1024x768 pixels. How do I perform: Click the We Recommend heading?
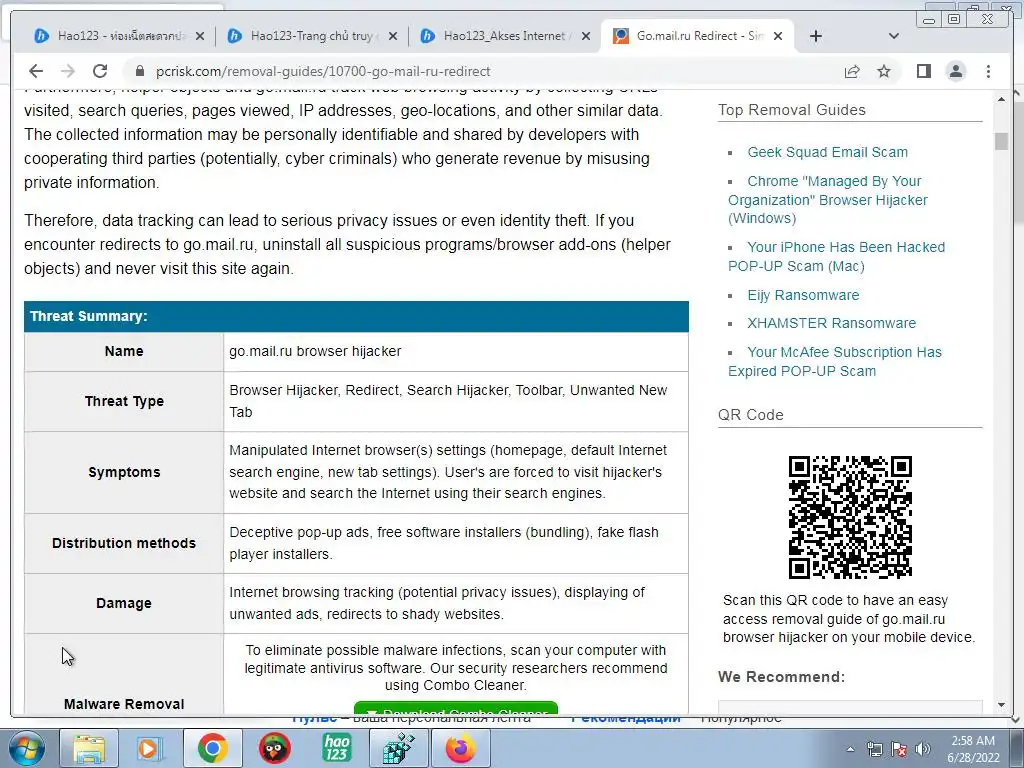point(781,677)
